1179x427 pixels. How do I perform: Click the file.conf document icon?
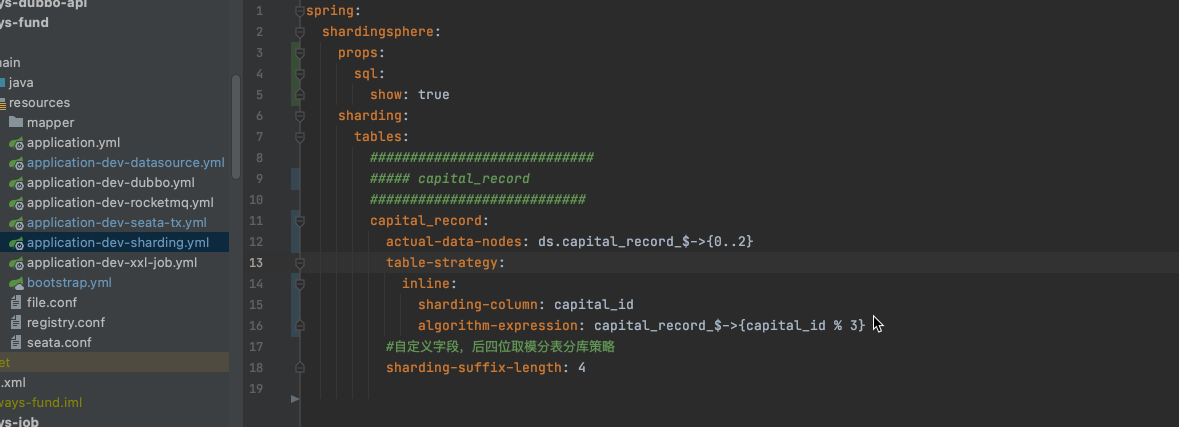16,303
